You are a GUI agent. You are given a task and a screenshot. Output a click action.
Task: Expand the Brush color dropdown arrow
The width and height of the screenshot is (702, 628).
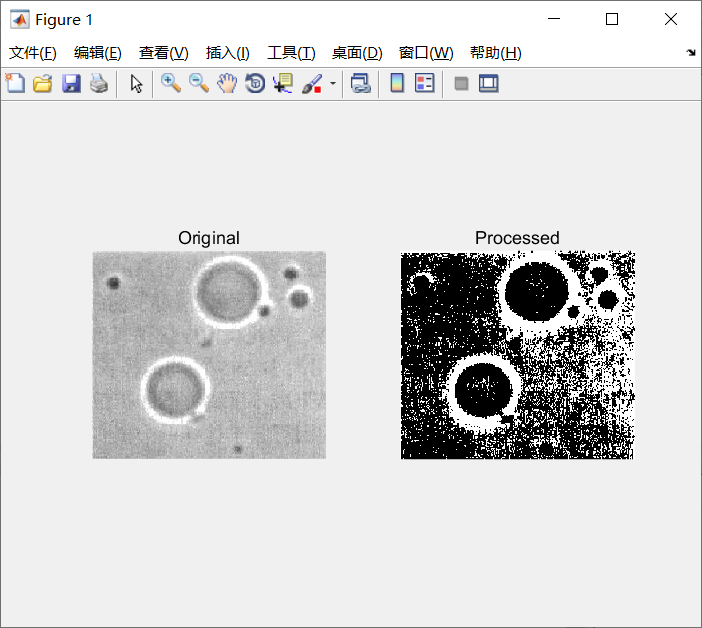tap(333, 83)
